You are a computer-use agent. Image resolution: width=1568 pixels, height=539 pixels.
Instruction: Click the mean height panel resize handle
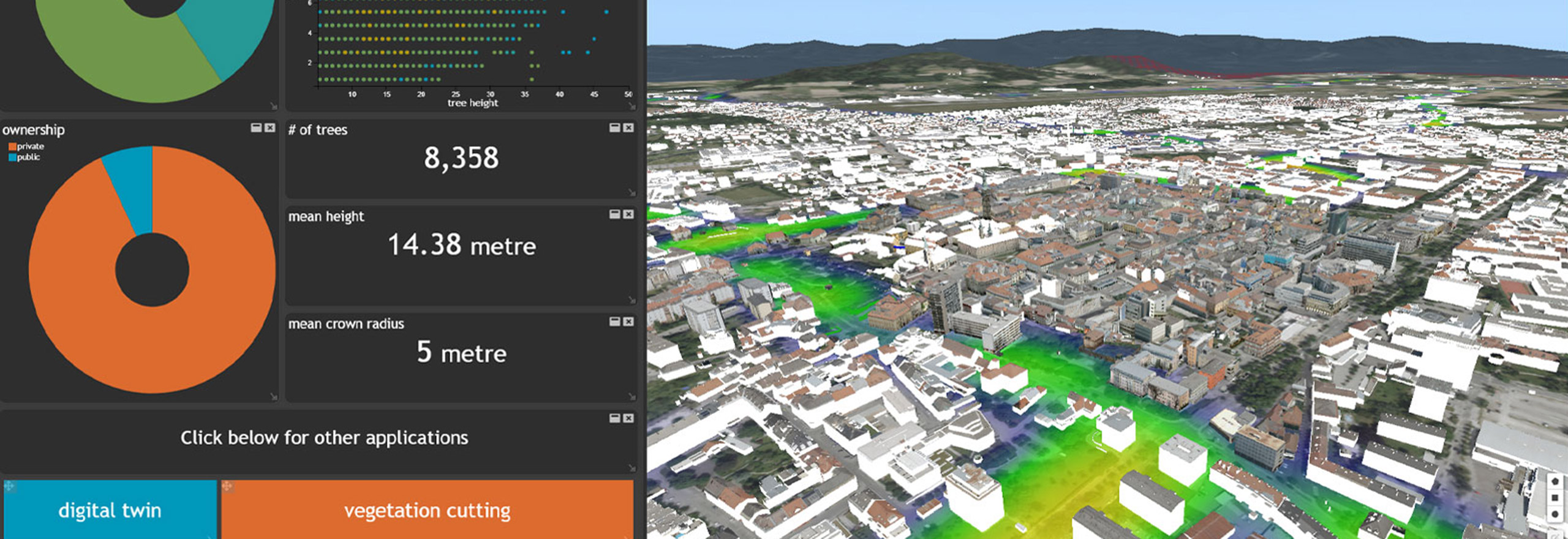tap(631, 300)
